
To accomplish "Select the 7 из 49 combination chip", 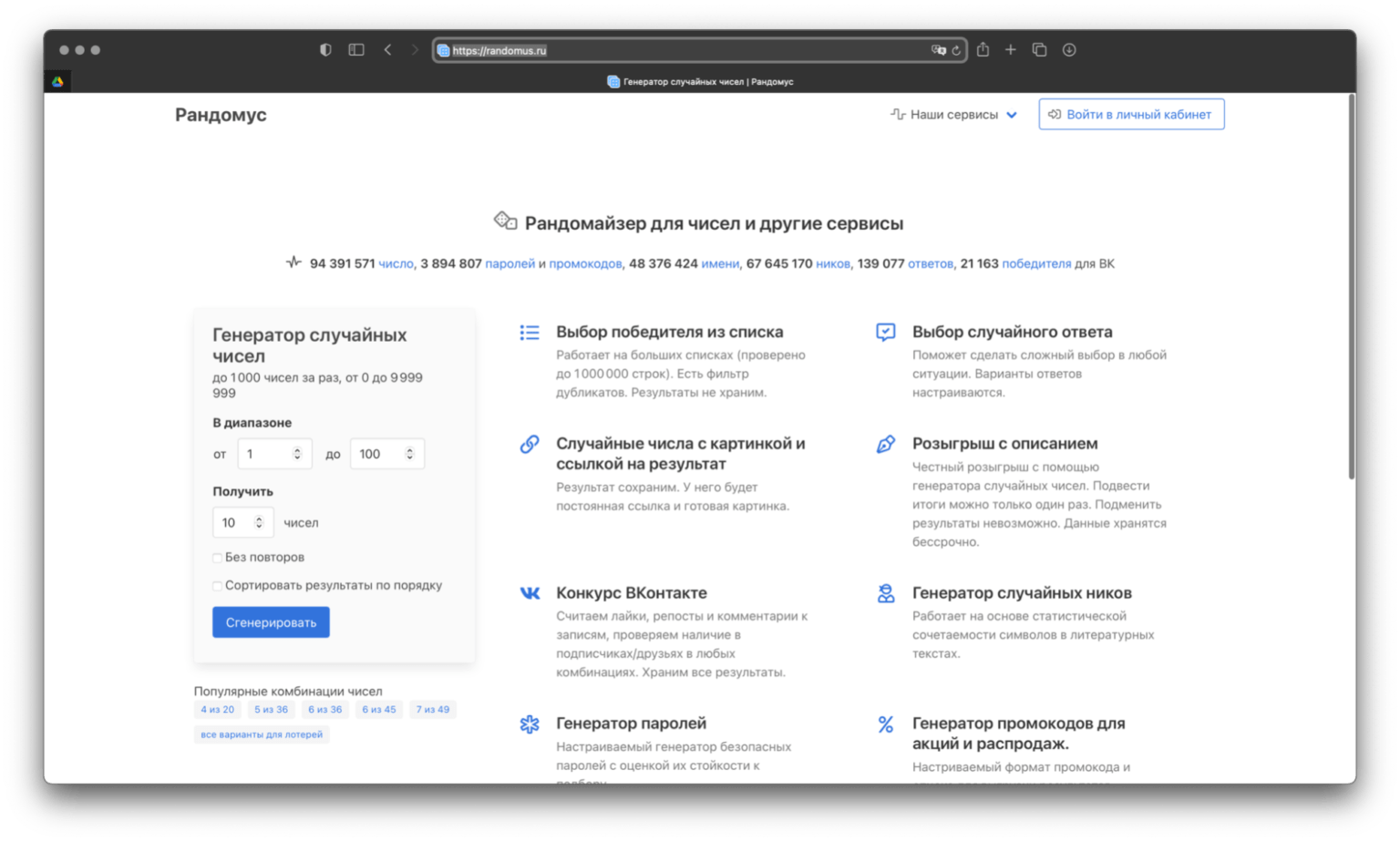I will pos(433,710).
